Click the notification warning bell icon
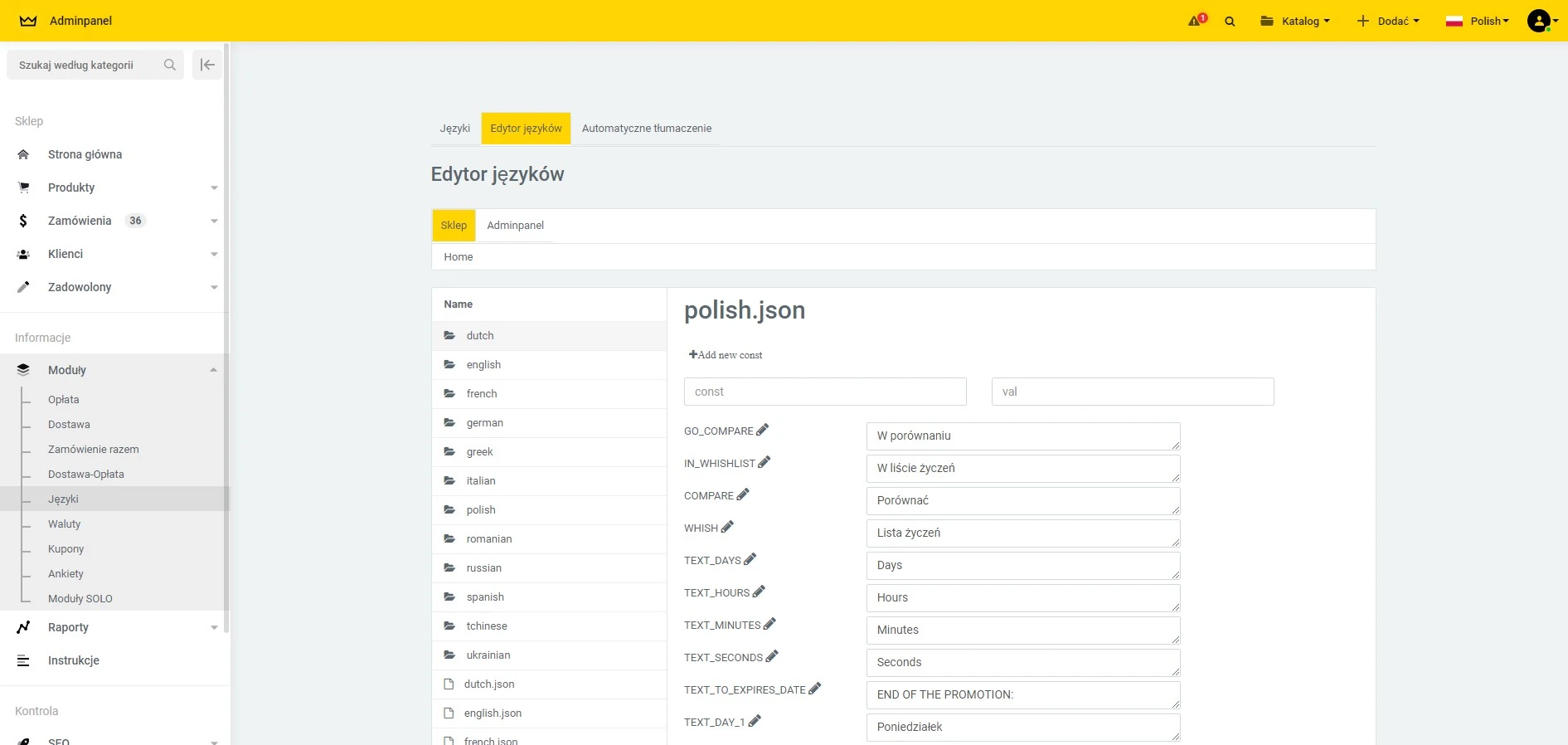1568x745 pixels. (x=1196, y=21)
